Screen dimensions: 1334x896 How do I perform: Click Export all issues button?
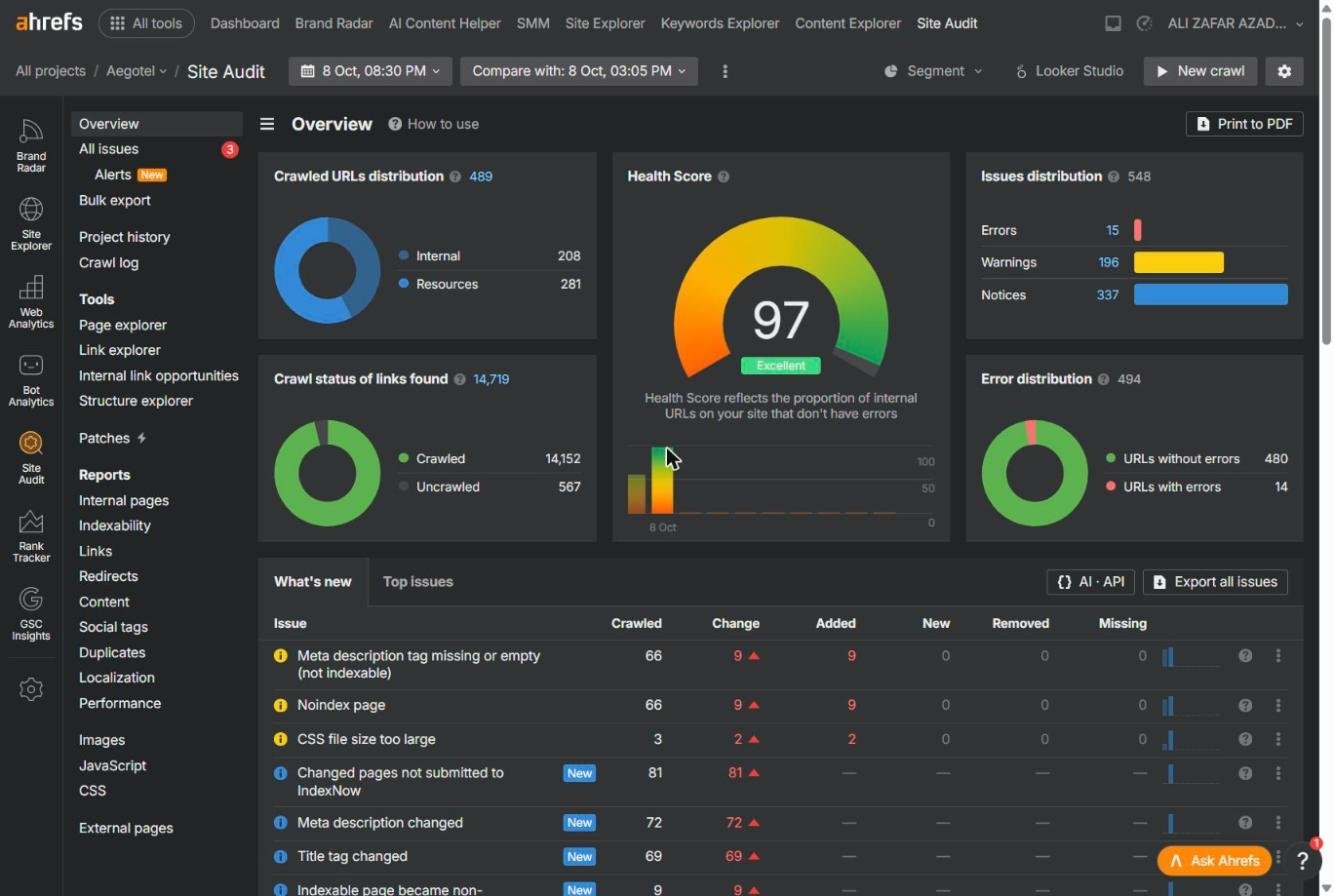point(1215,582)
